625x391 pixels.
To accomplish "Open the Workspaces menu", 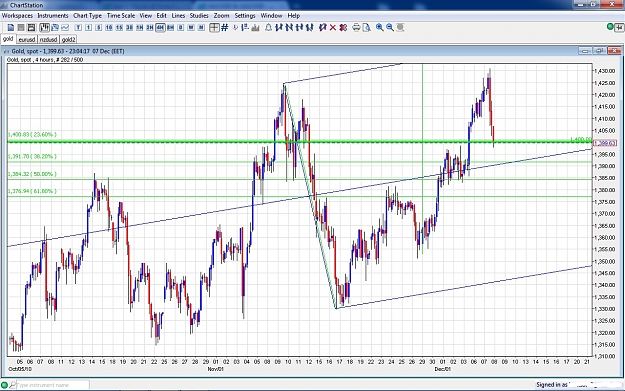I will pos(17,16).
